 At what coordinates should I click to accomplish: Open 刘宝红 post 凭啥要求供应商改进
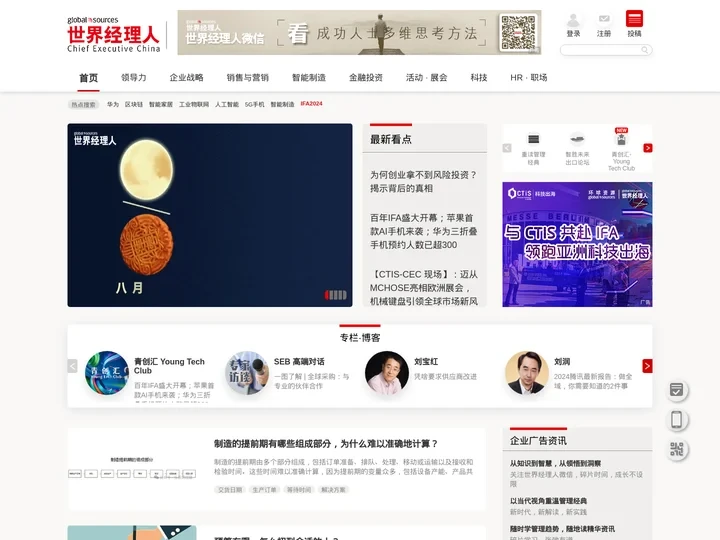(x=445, y=377)
